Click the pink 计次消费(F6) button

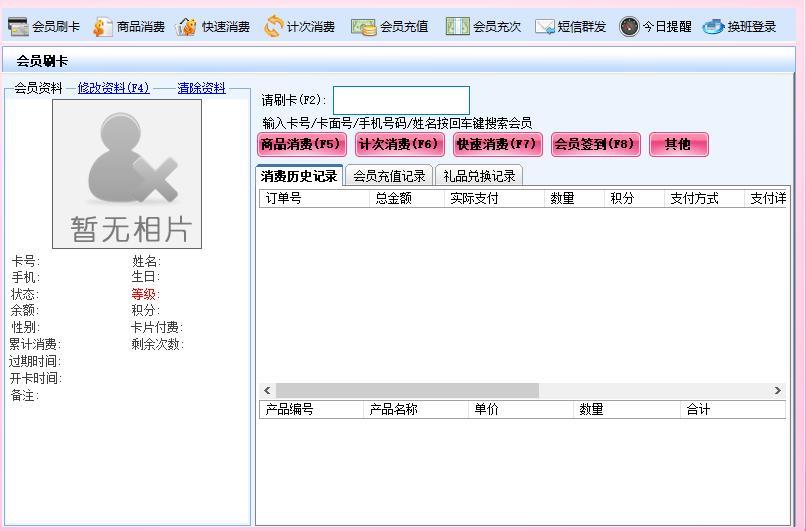pos(399,144)
